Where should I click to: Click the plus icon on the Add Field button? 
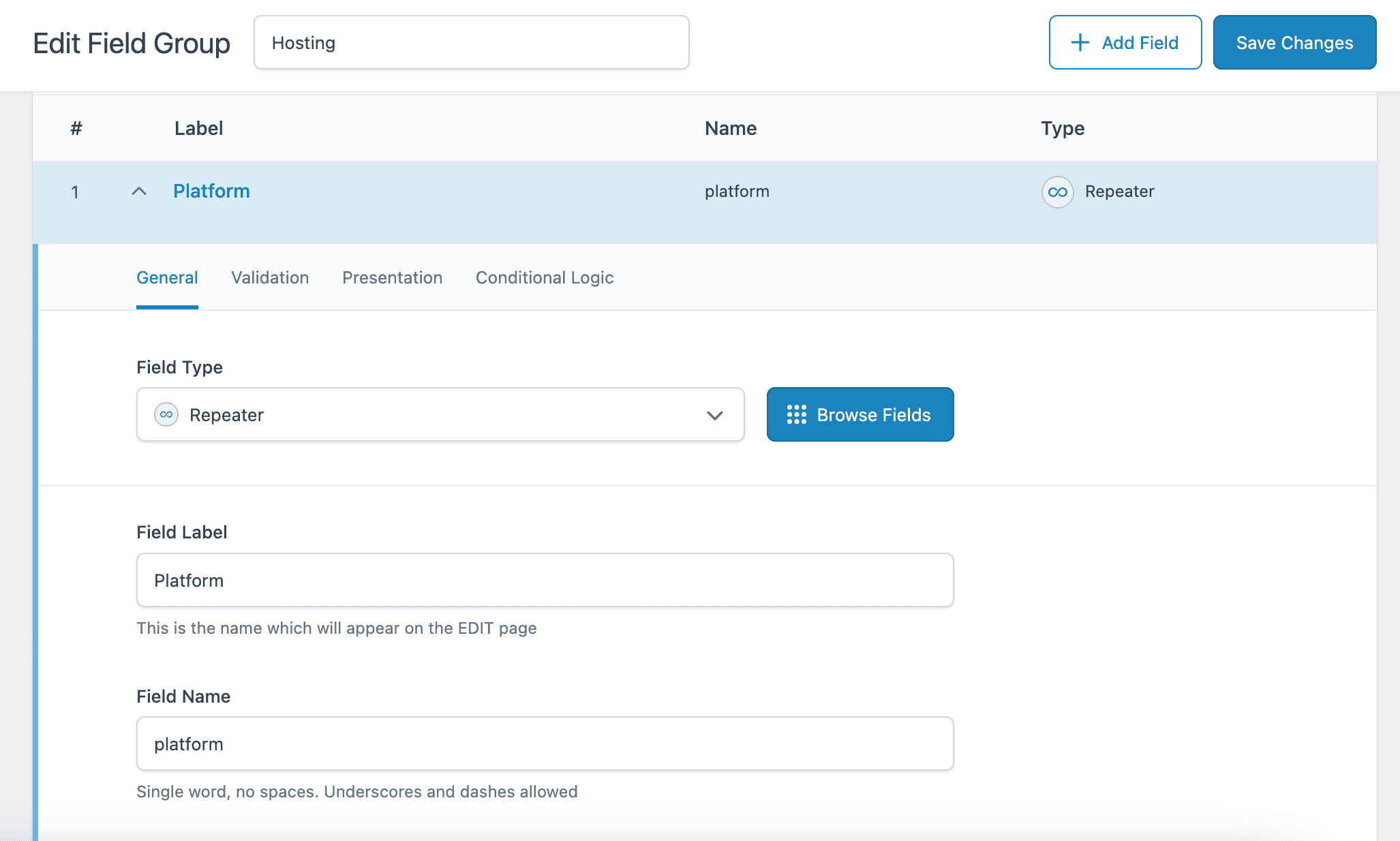(x=1080, y=43)
